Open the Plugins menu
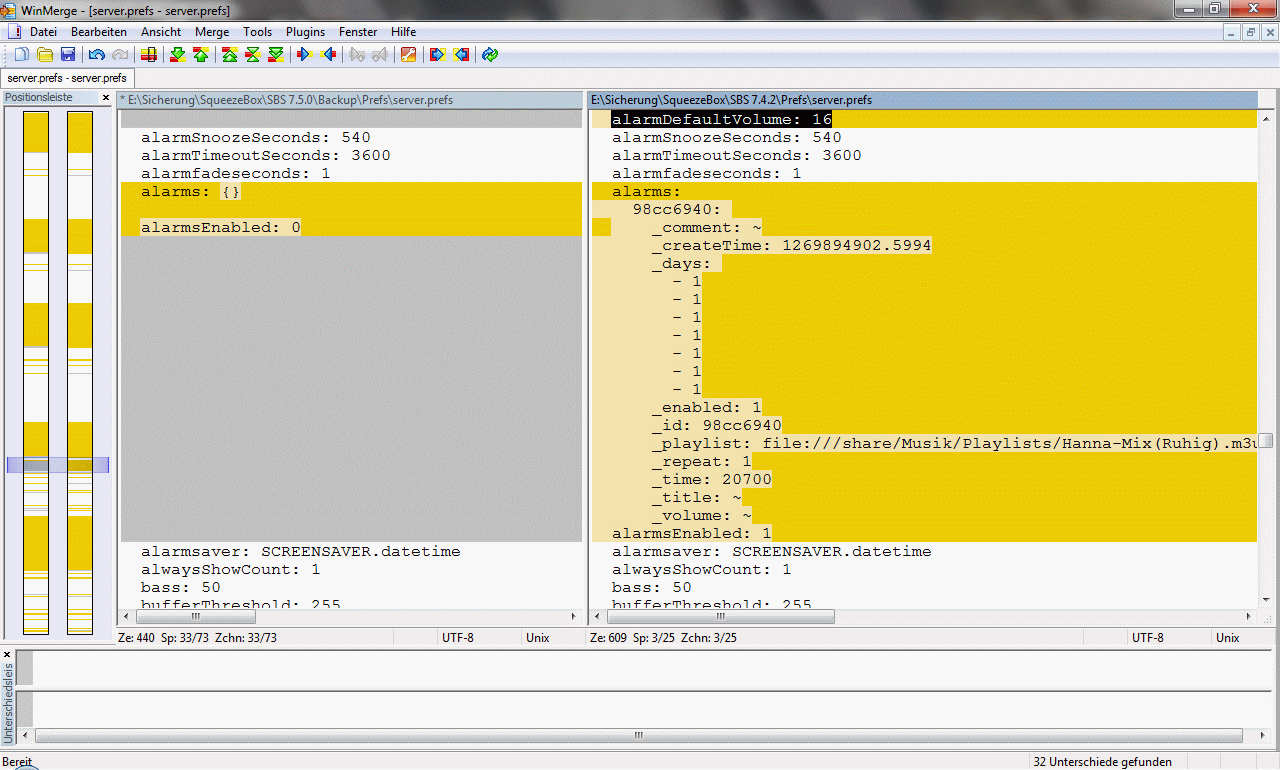This screenshot has width=1280, height=770. (x=305, y=32)
